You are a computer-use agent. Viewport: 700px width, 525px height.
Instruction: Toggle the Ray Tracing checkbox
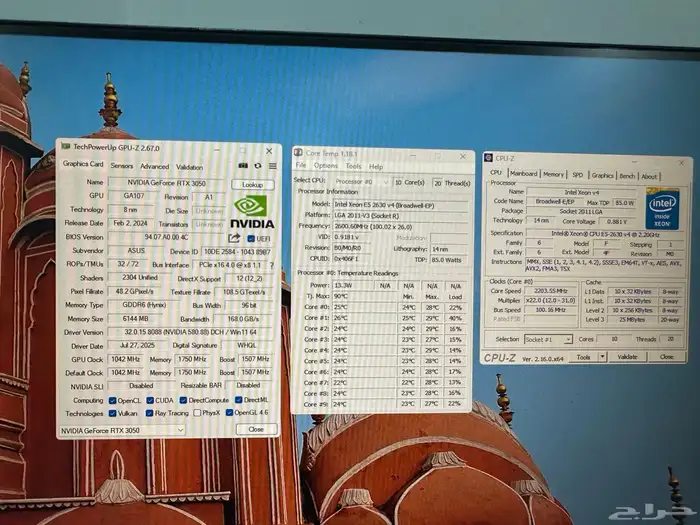(150, 413)
